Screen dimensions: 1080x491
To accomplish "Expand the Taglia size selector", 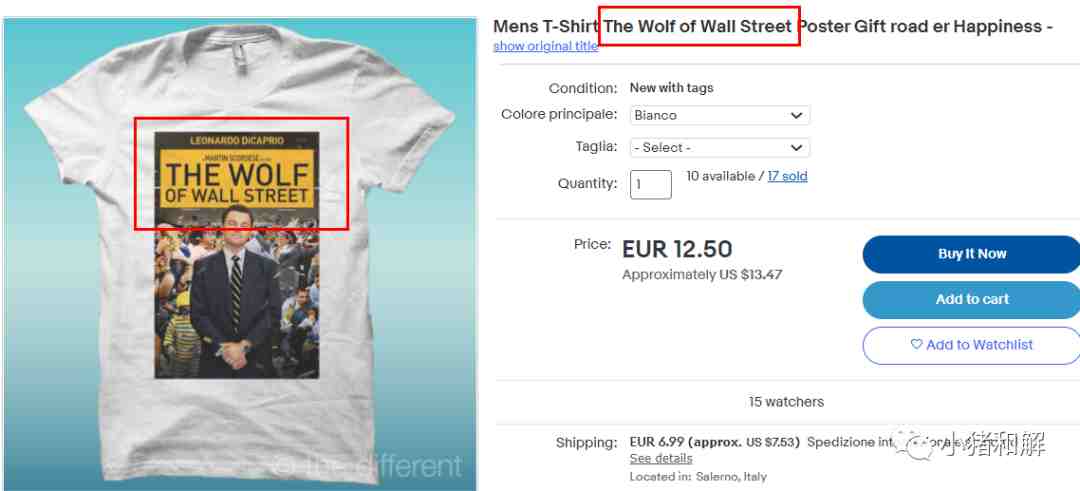I will pos(720,147).
